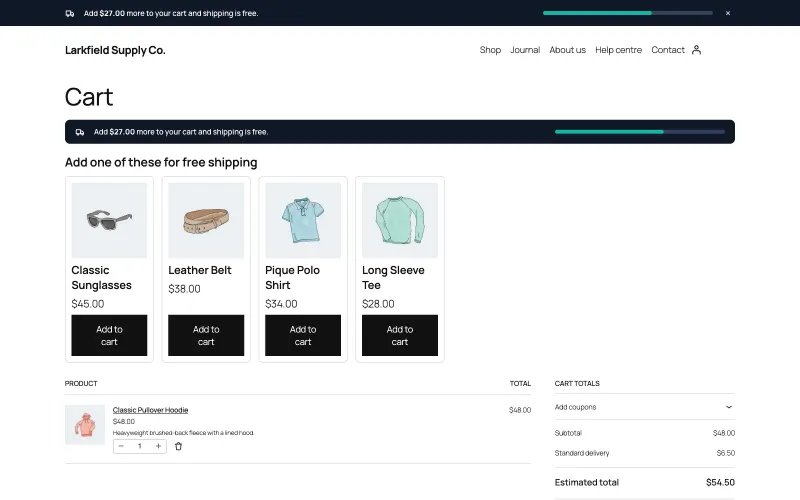Viewport: 800px width, 500px height.
Task: Decrease hoodie quantity with minus button
Action: (121, 446)
